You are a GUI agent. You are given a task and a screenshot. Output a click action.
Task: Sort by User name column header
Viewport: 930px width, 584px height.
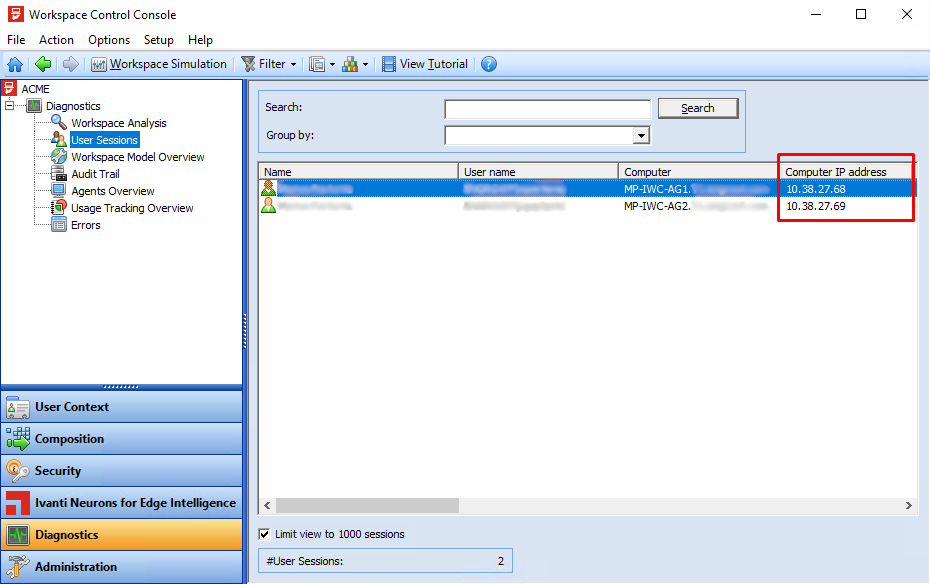point(539,171)
